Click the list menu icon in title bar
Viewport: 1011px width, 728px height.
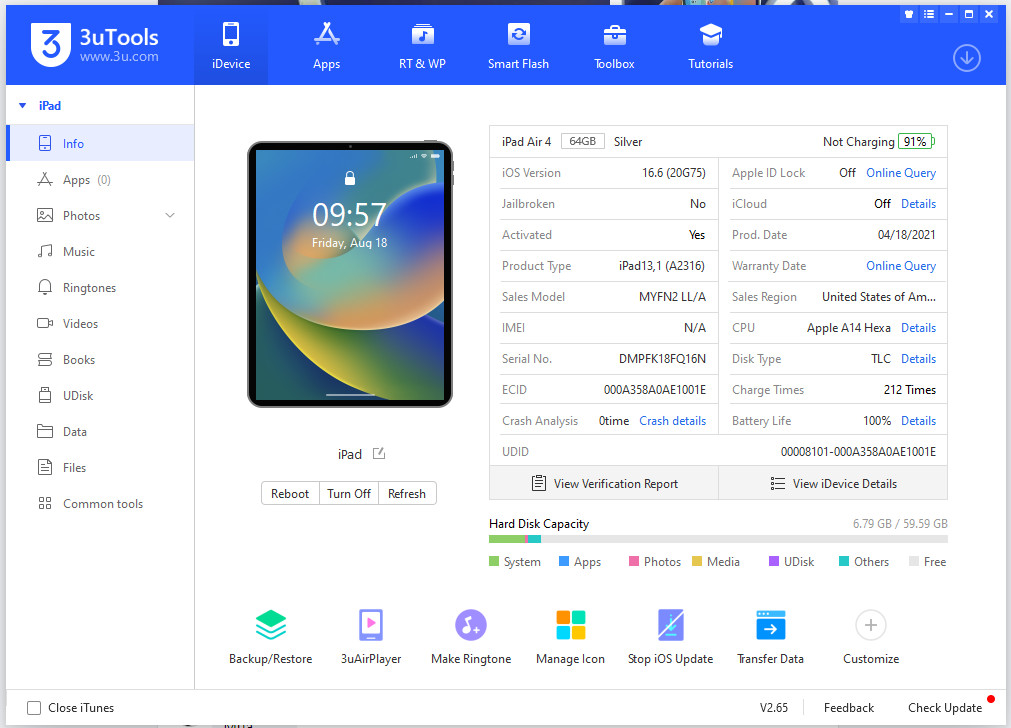coord(928,14)
